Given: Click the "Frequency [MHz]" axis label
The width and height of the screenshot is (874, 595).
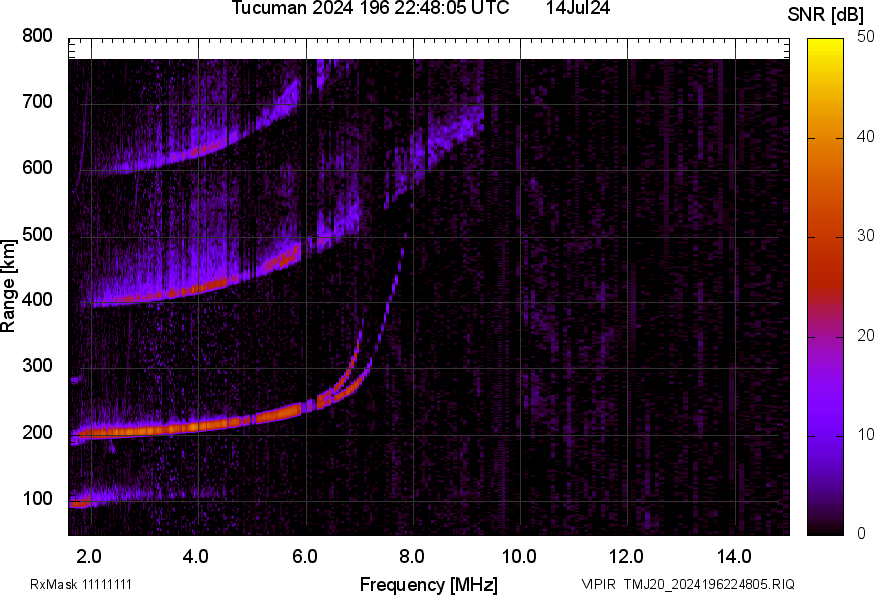Looking at the screenshot, I should (429, 584).
